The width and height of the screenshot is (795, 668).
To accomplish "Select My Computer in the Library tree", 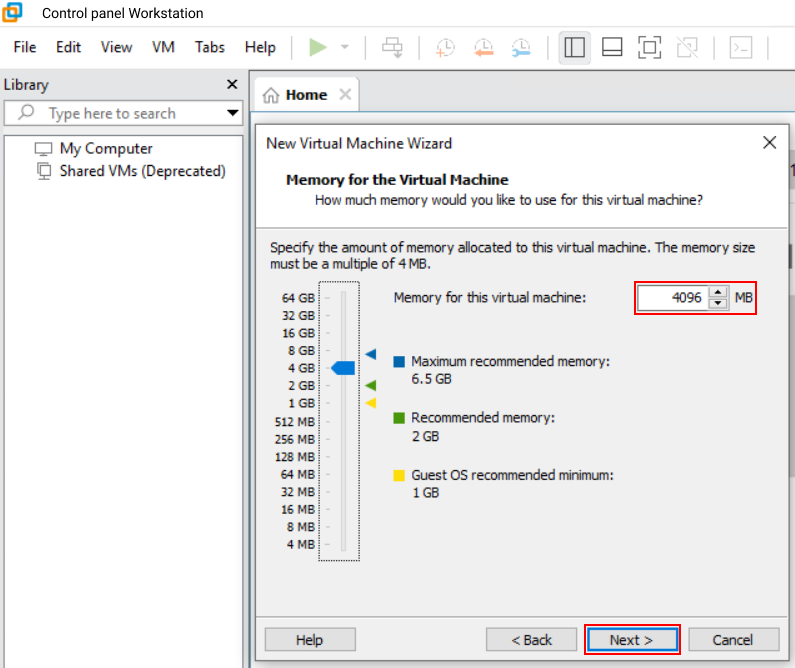I will [x=106, y=148].
